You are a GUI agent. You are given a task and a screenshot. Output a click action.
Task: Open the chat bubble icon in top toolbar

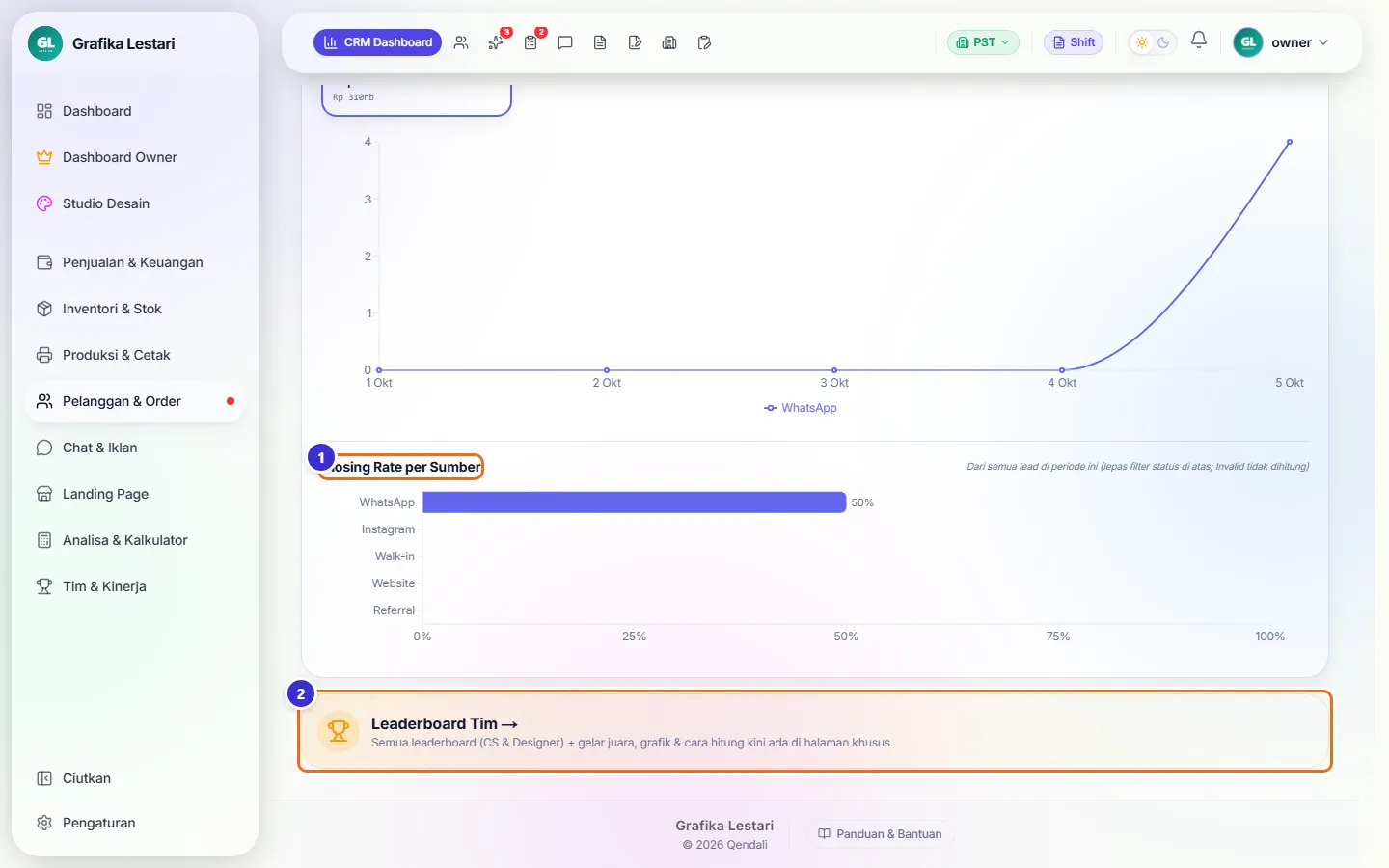[x=565, y=42]
